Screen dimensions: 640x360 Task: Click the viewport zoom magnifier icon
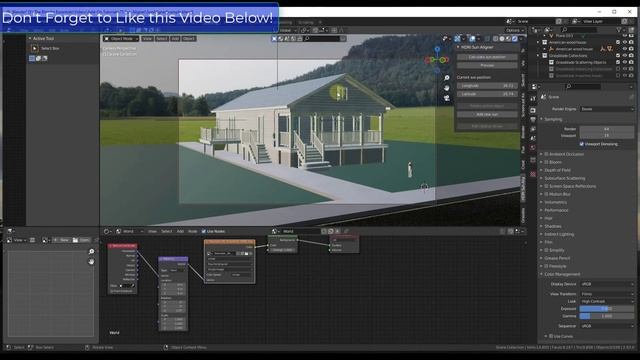(447, 78)
